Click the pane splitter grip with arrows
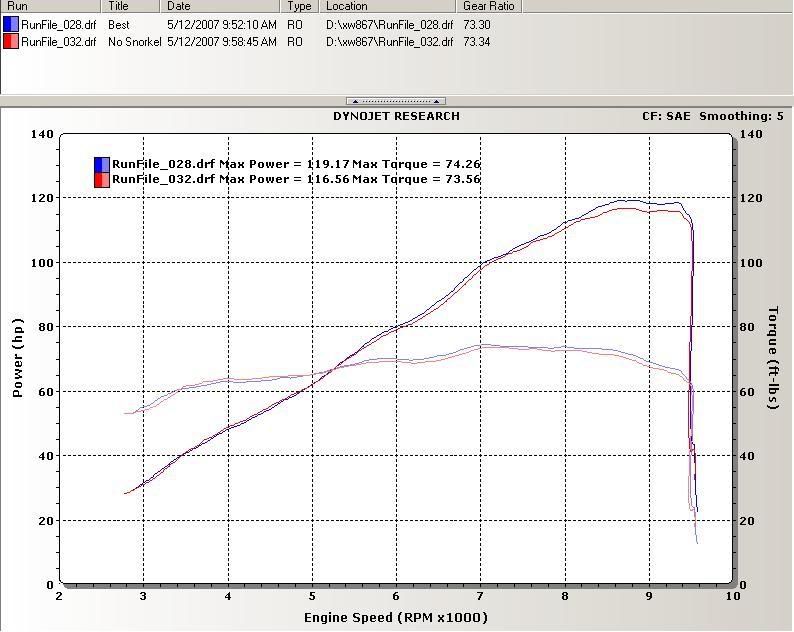Image resolution: width=794 pixels, height=632 pixels. pyautogui.click(x=396, y=101)
